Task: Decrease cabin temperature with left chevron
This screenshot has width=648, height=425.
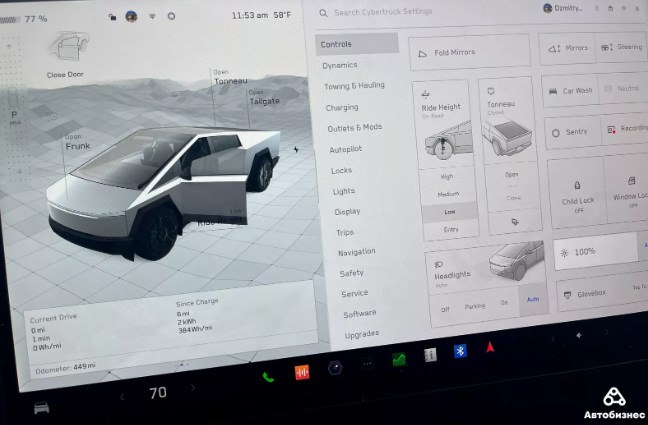Action: tap(122, 397)
